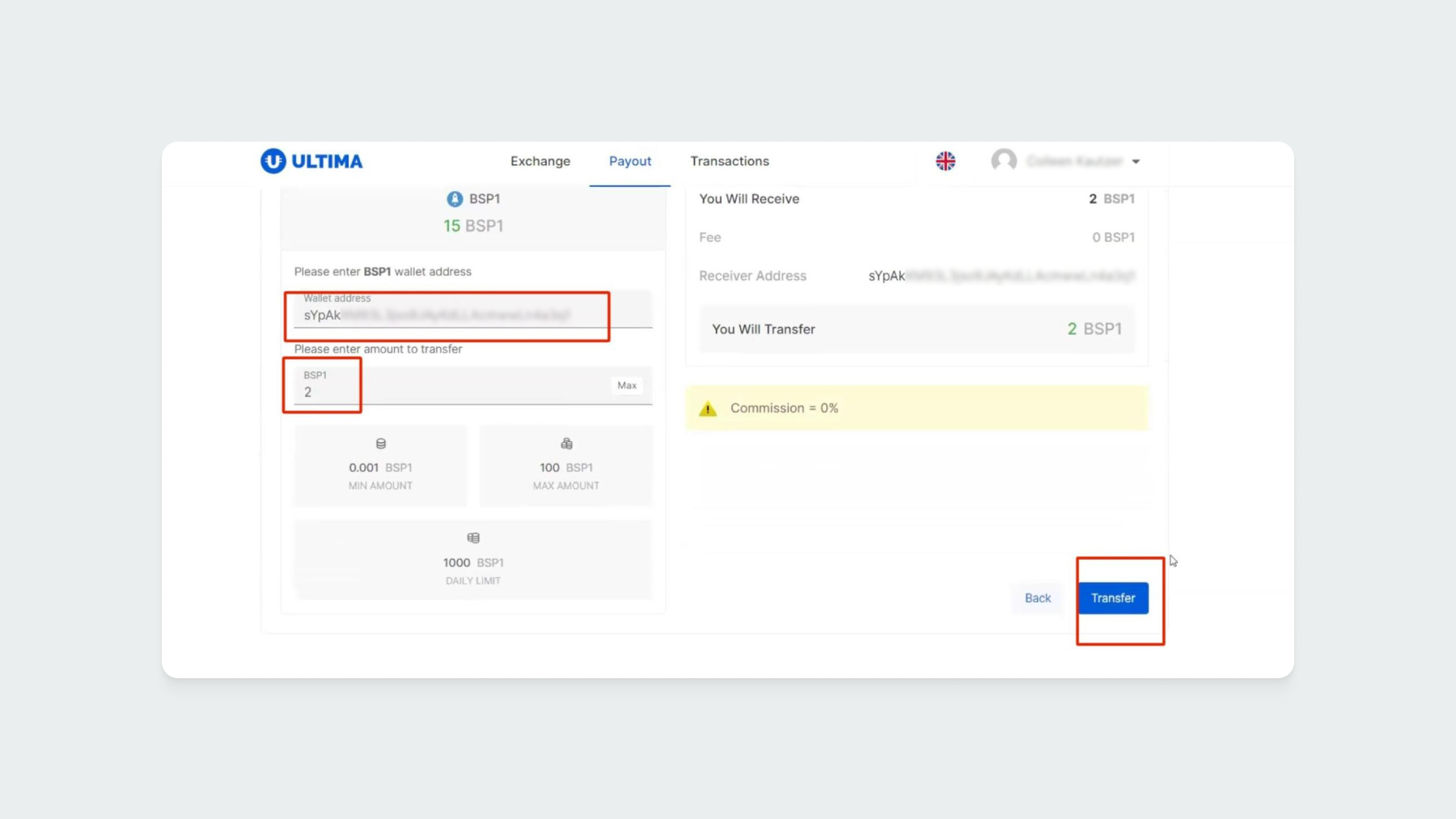Click Max to fill amount
The height and width of the screenshot is (819, 1456).
pyautogui.click(x=627, y=385)
